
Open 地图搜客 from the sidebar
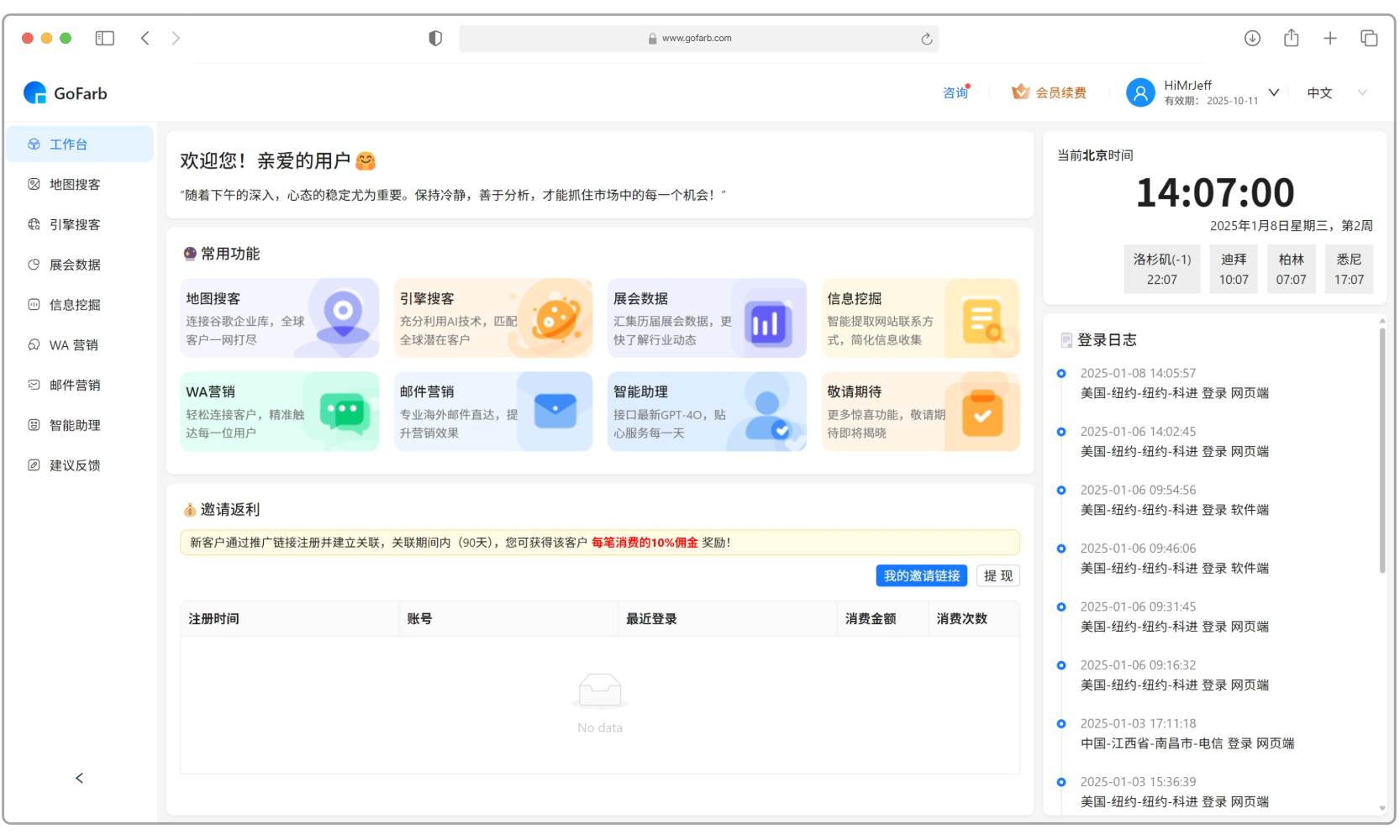[74, 184]
